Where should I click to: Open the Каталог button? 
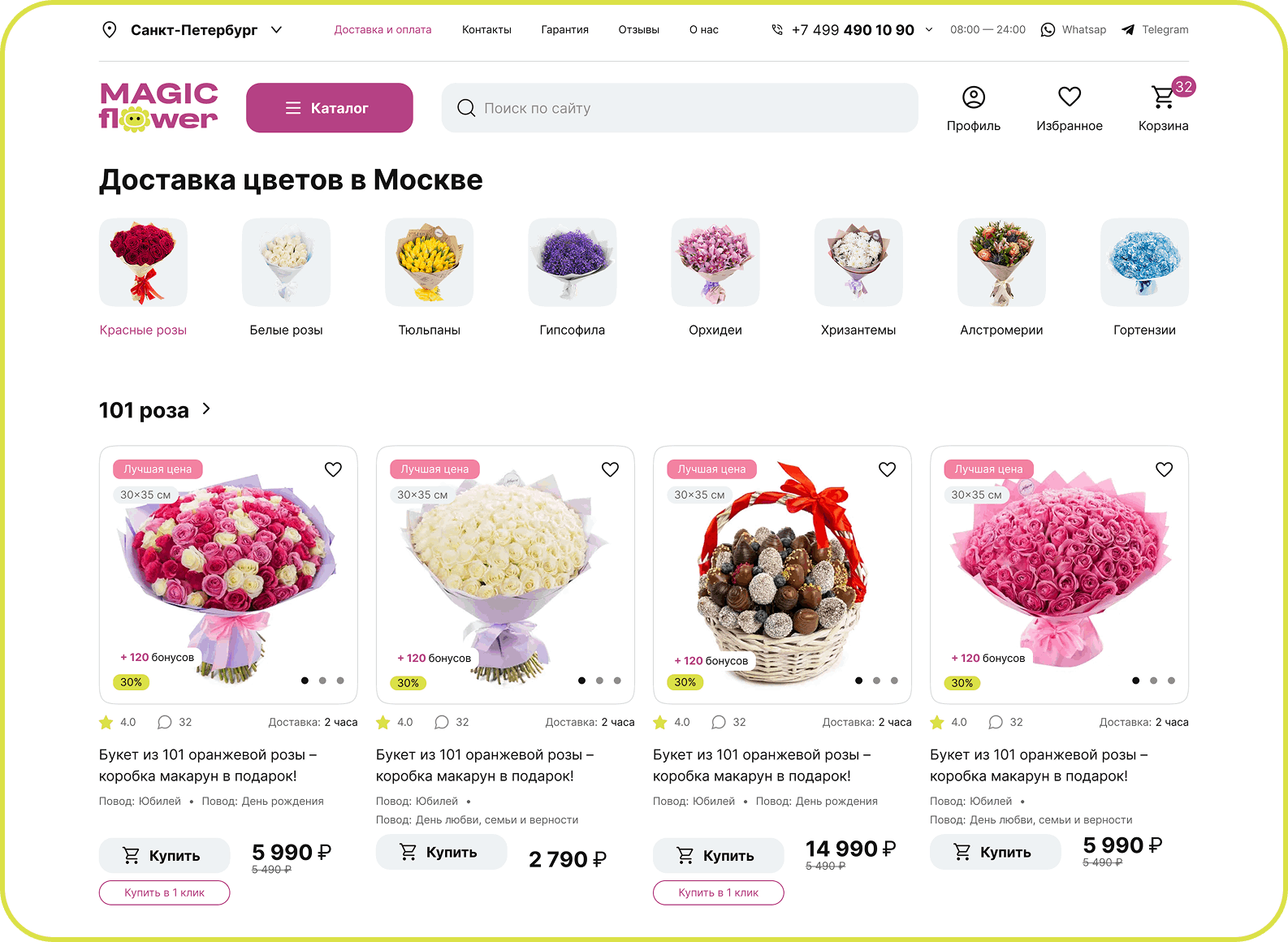[330, 108]
